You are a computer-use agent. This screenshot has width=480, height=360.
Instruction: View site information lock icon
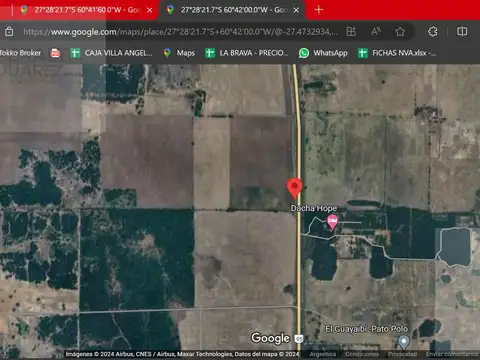[x=9, y=32]
